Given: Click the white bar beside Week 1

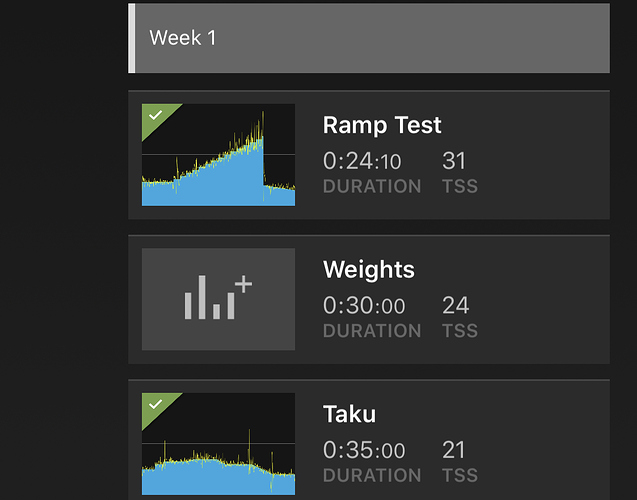Looking at the screenshot, I should [132, 38].
